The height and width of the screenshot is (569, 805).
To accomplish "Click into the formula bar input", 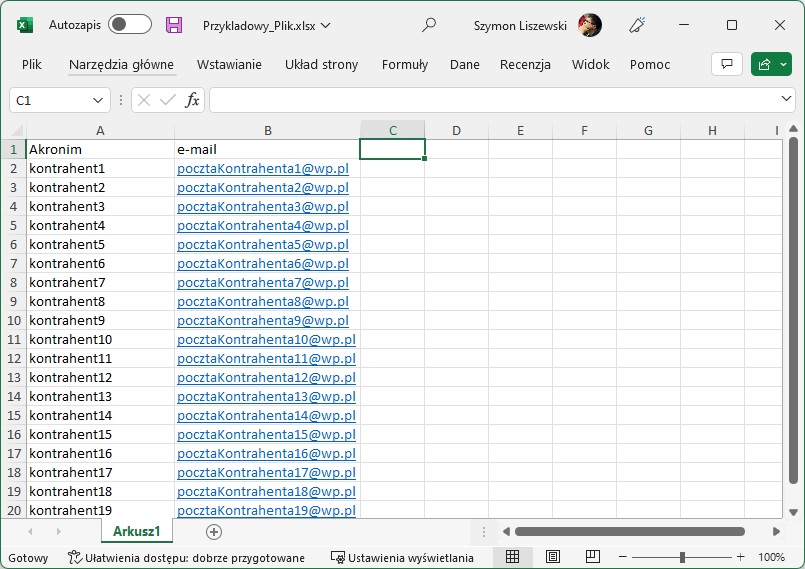I will point(494,100).
